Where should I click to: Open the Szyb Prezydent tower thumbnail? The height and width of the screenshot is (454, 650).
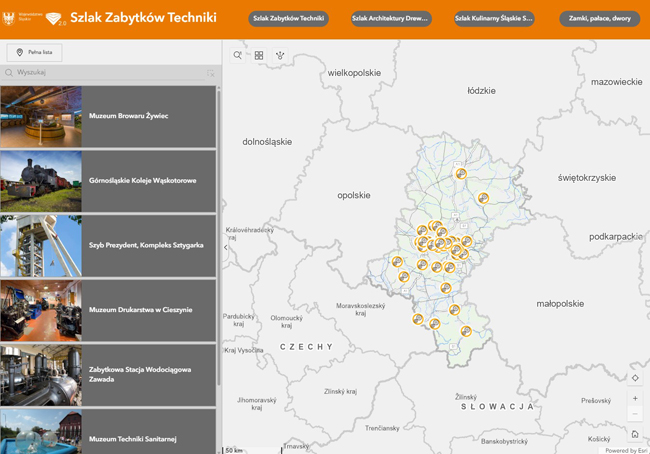coord(41,245)
